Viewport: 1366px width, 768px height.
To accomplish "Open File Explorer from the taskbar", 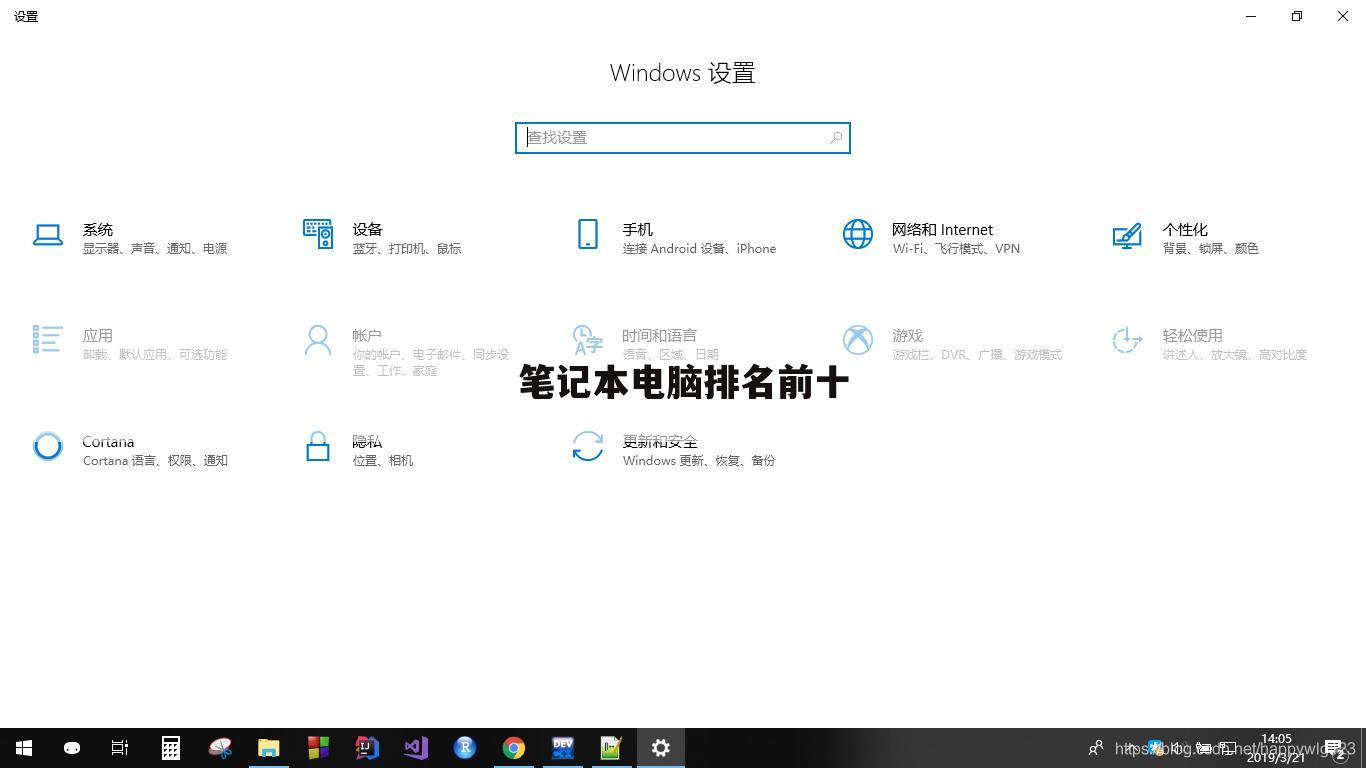I will point(269,748).
